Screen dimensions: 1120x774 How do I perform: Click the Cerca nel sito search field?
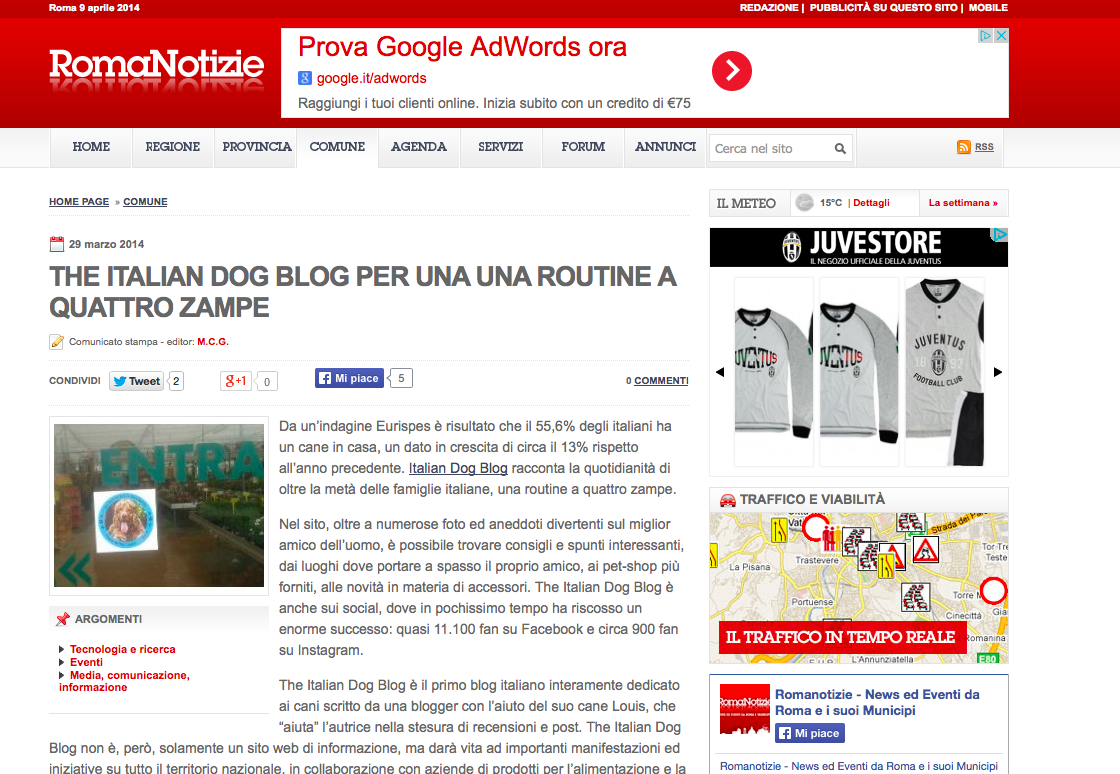pos(771,149)
